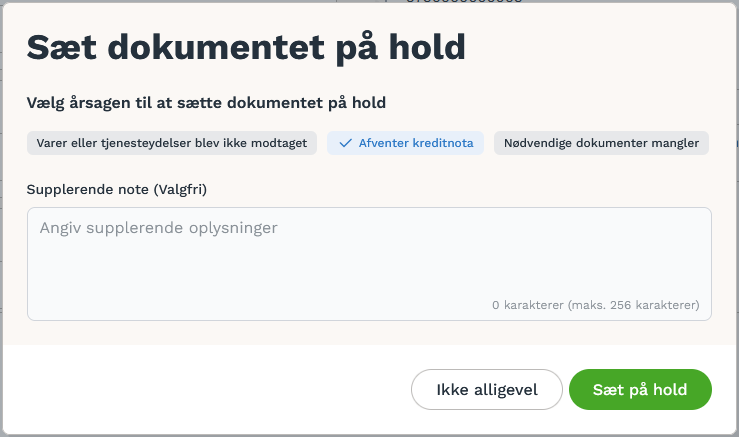
Task: Click the white footer area left of Ikke alligevel
Action: coord(207,389)
